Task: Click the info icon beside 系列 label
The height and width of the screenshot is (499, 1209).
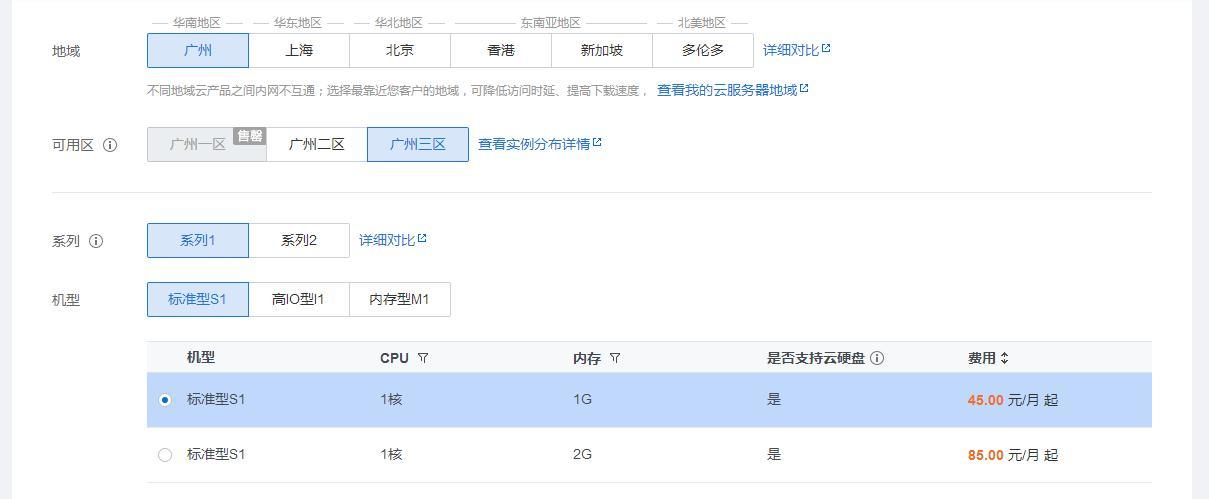Action: (x=96, y=241)
